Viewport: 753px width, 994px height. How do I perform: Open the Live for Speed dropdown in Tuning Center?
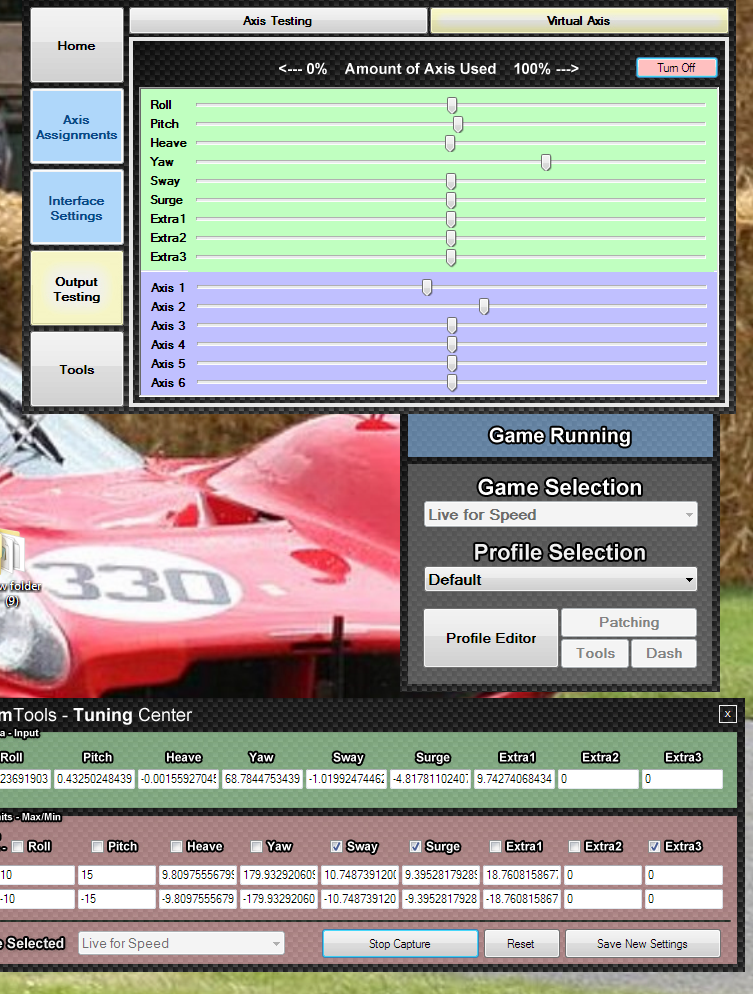(x=181, y=943)
